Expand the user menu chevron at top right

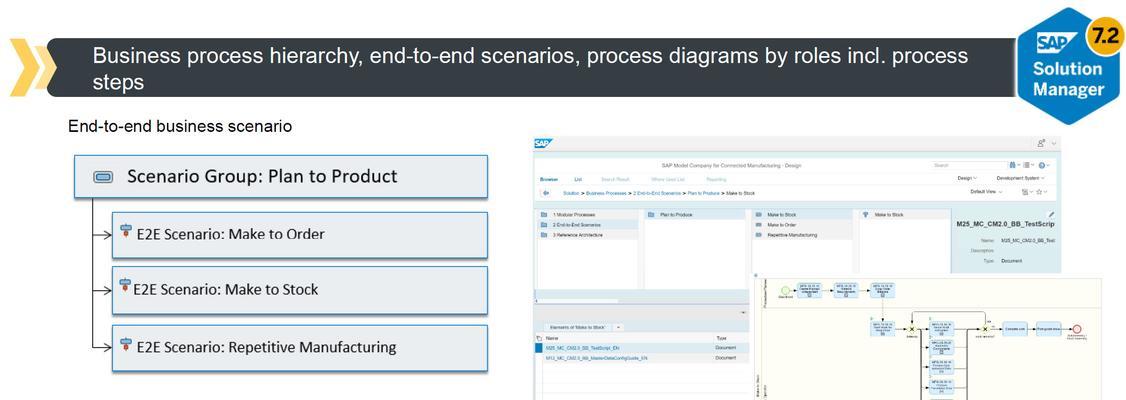coord(1054,144)
